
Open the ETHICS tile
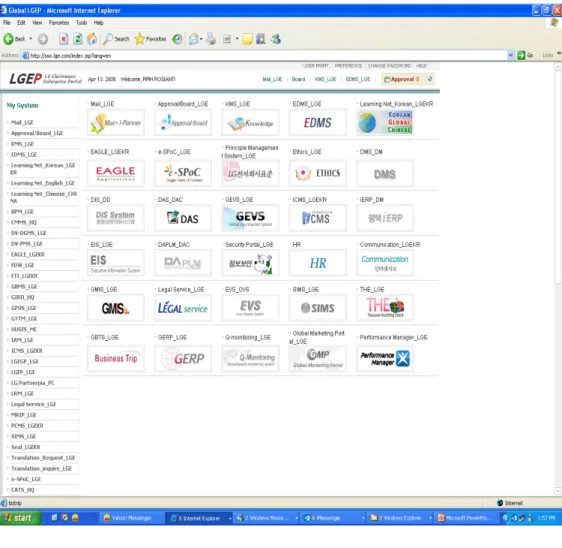tap(318, 173)
